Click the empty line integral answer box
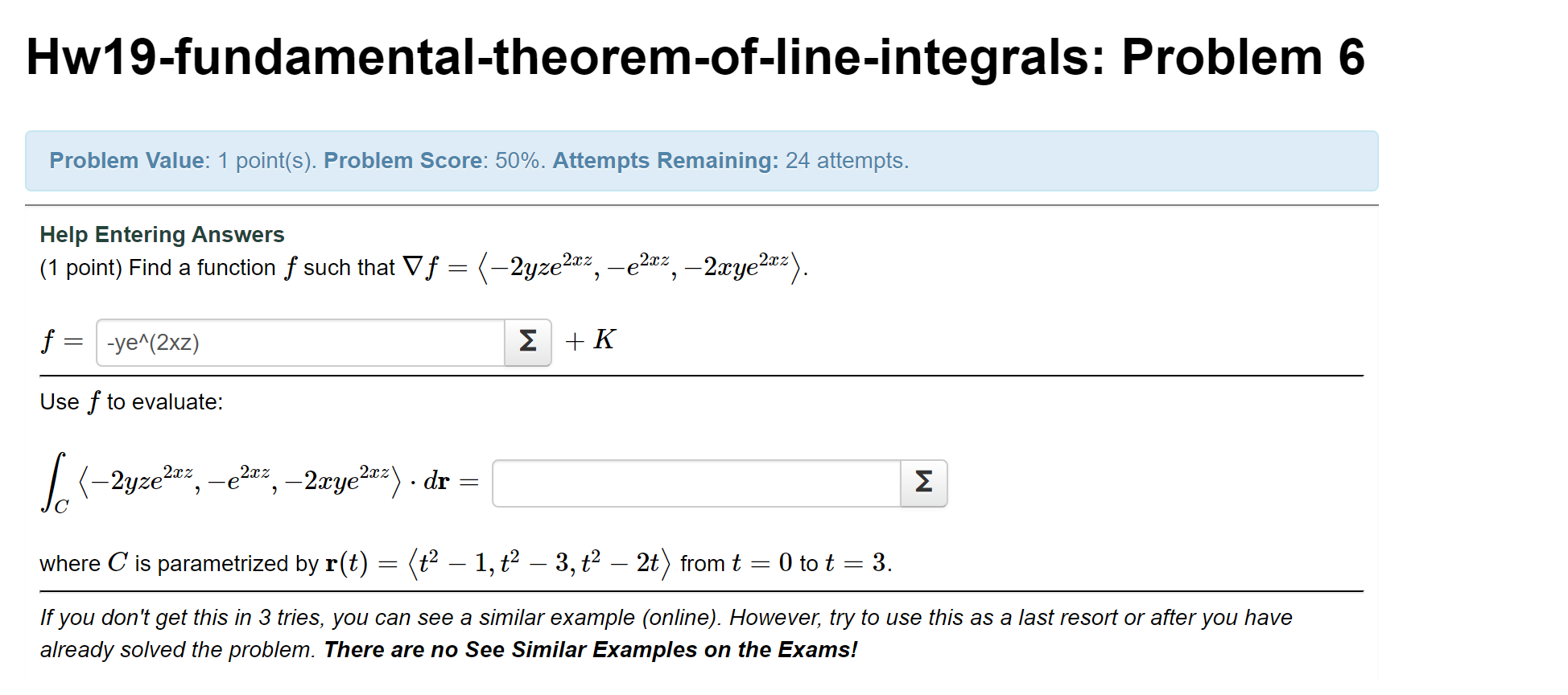 (x=696, y=483)
